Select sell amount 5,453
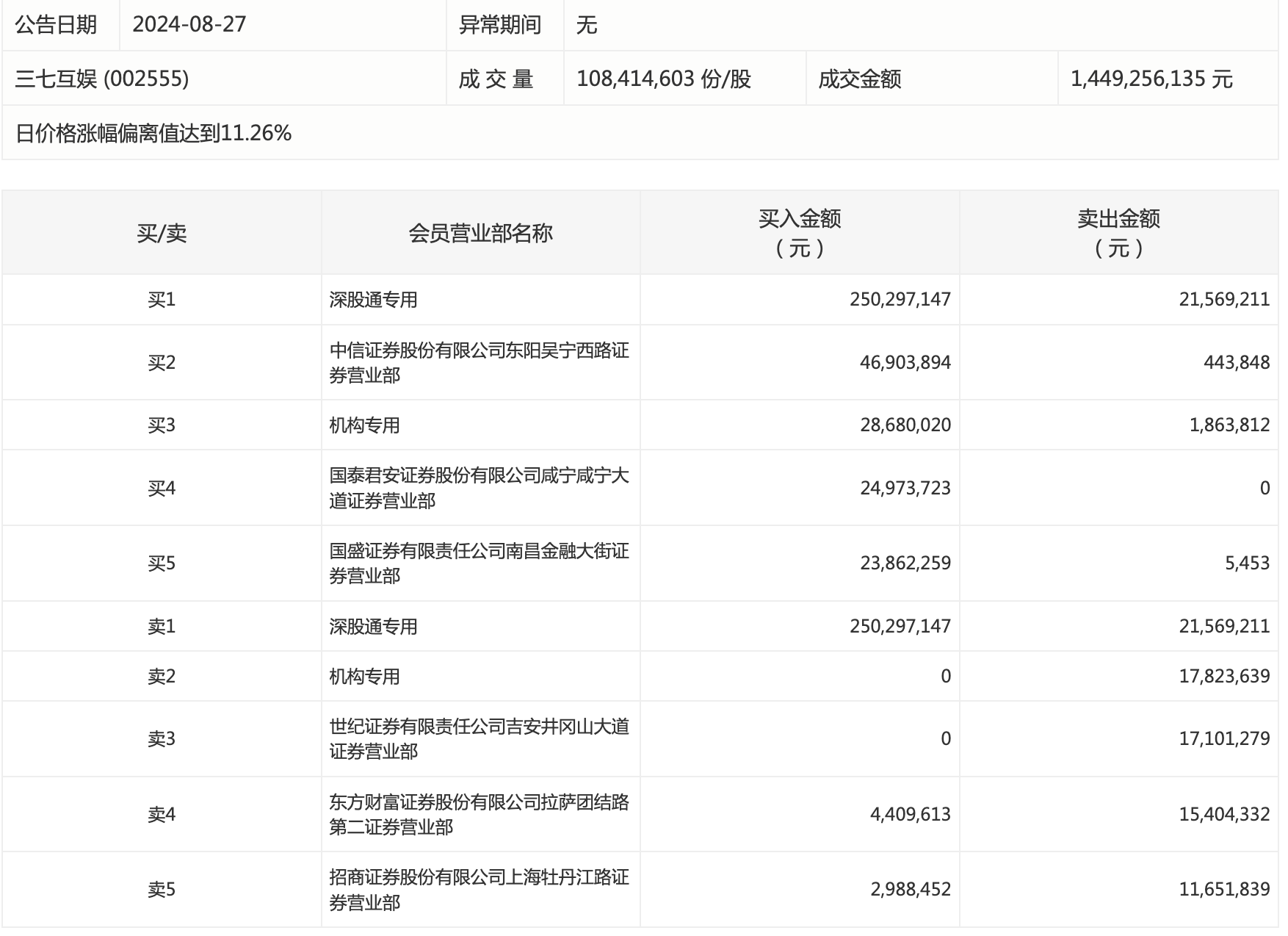 1247,564
